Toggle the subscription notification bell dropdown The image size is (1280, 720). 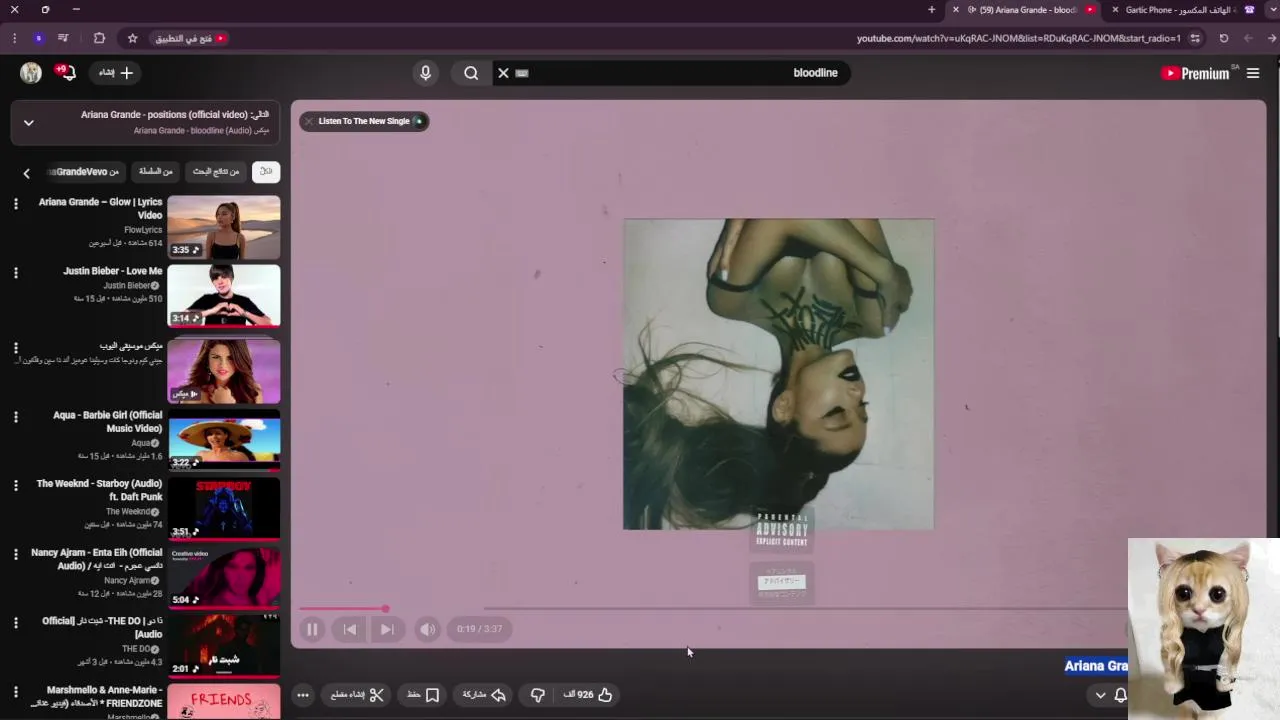coord(1111,695)
